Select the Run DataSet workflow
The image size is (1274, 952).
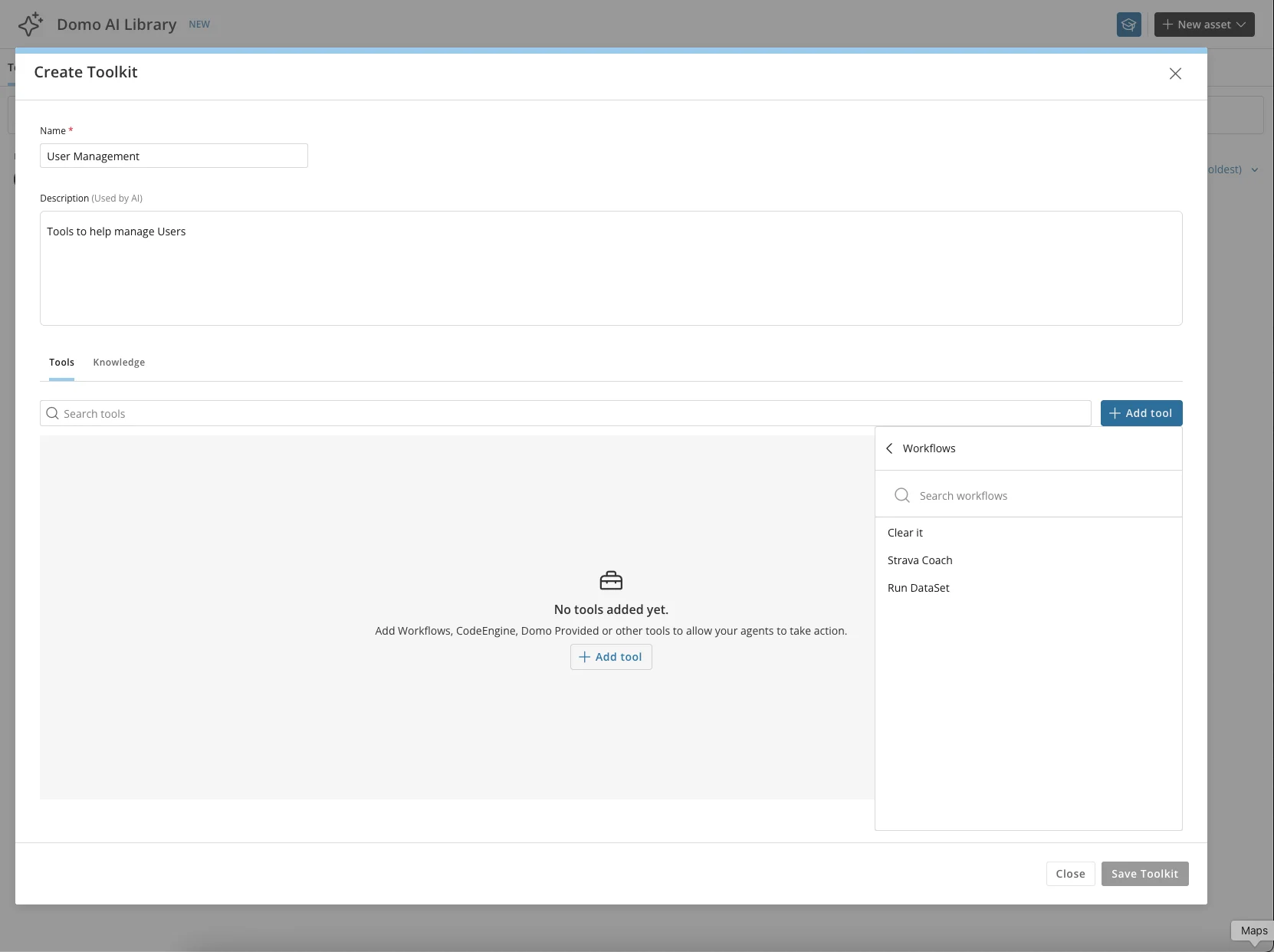[x=1029, y=588]
